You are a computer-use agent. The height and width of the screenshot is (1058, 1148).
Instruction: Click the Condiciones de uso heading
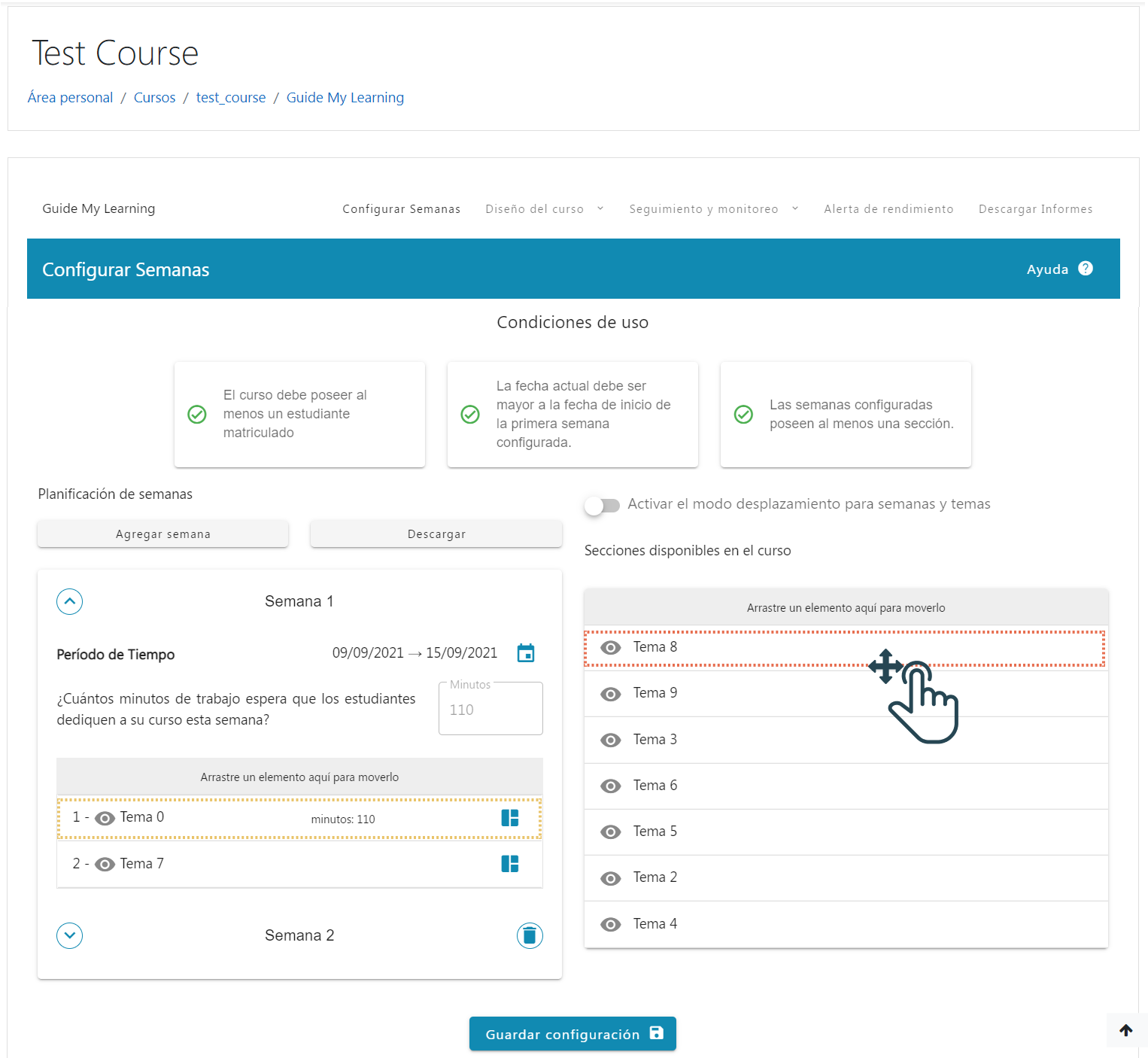coord(572,322)
